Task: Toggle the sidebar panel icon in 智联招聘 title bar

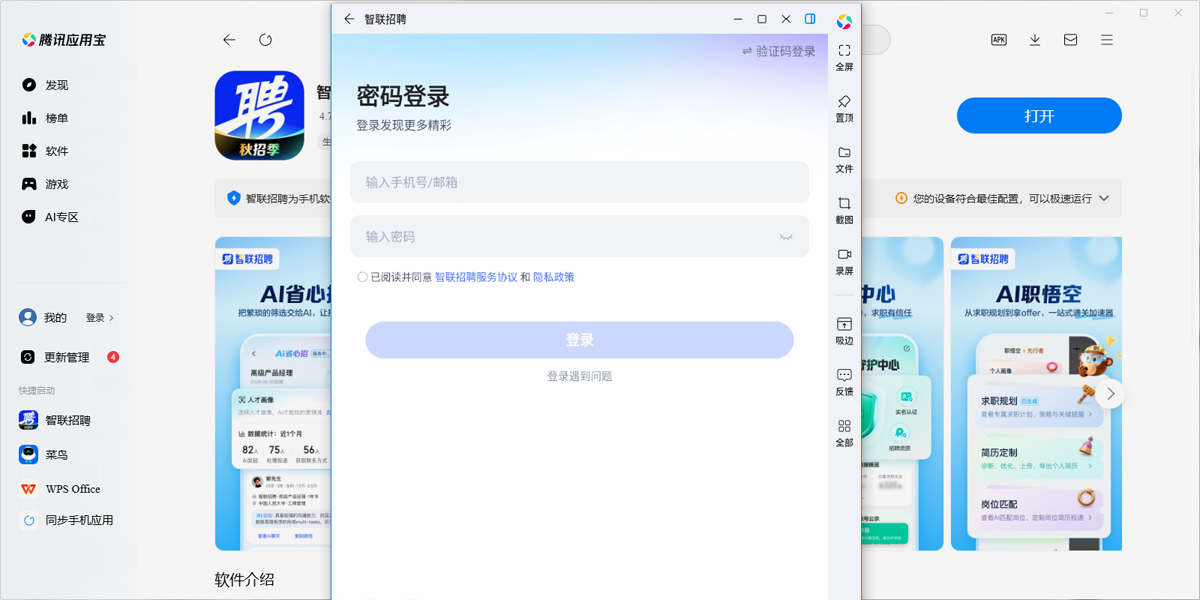Action: point(811,19)
